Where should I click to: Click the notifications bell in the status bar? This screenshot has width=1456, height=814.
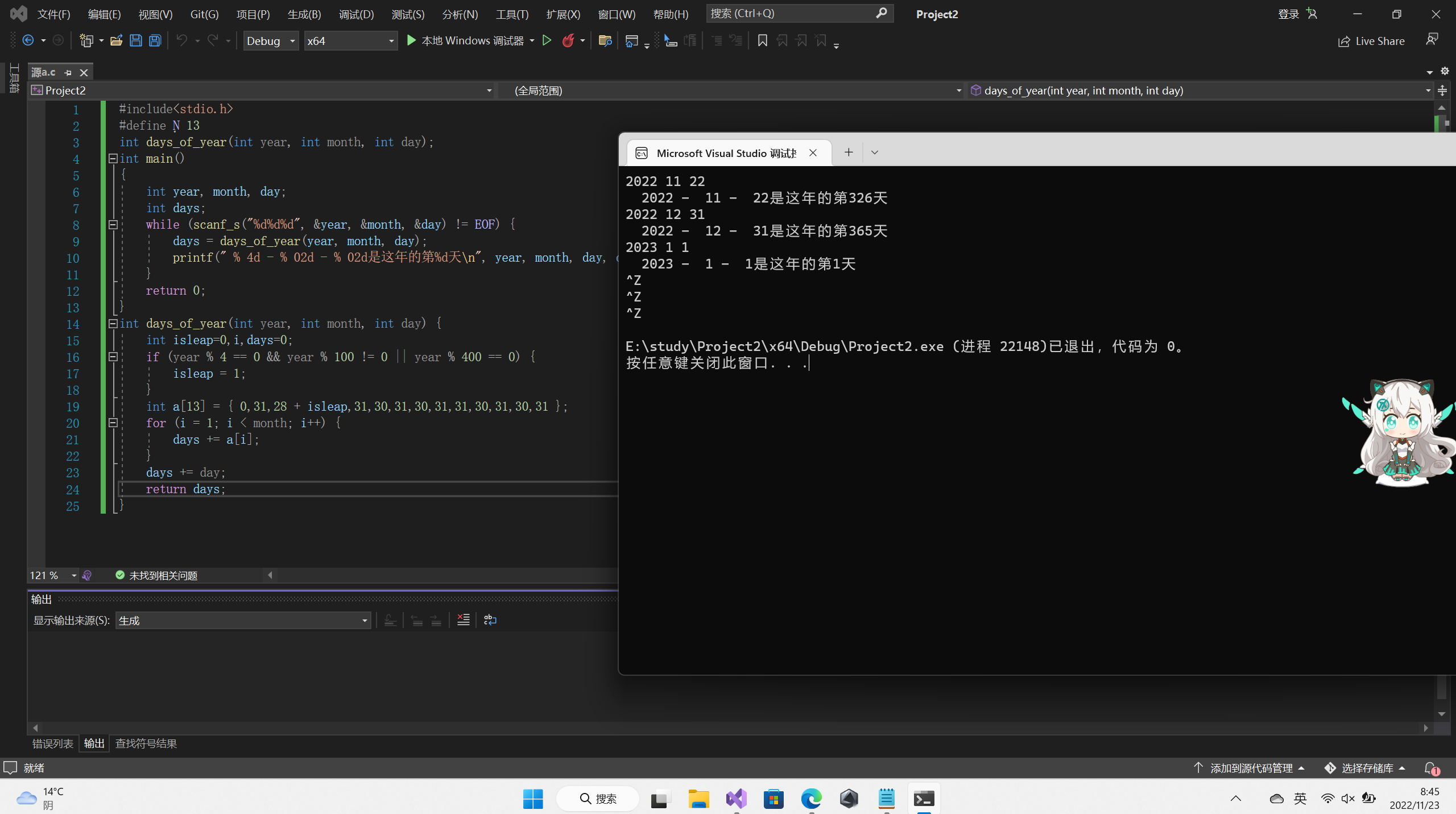pyautogui.click(x=1430, y=768)
